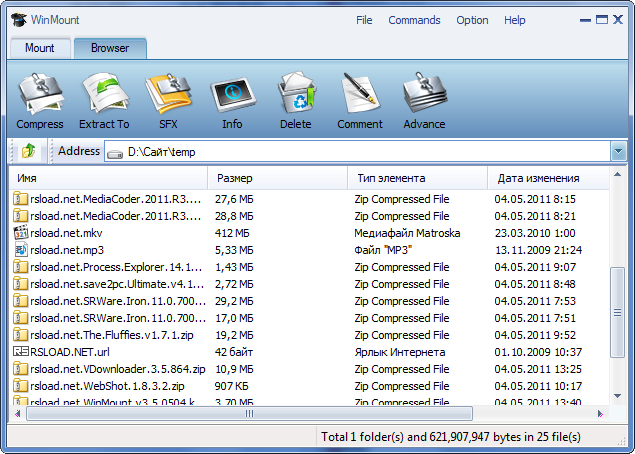This screenshot has height=454, width=635.
Task: Click the date 13.11.2009 21:24
Action: pos(539,250)
